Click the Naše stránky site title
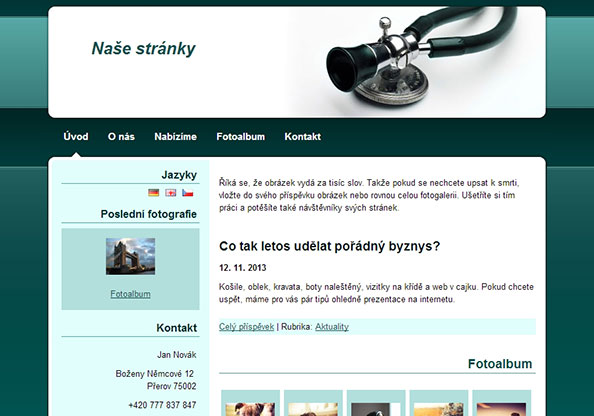Viewport: 594px width, 416px height. point(144,48)
